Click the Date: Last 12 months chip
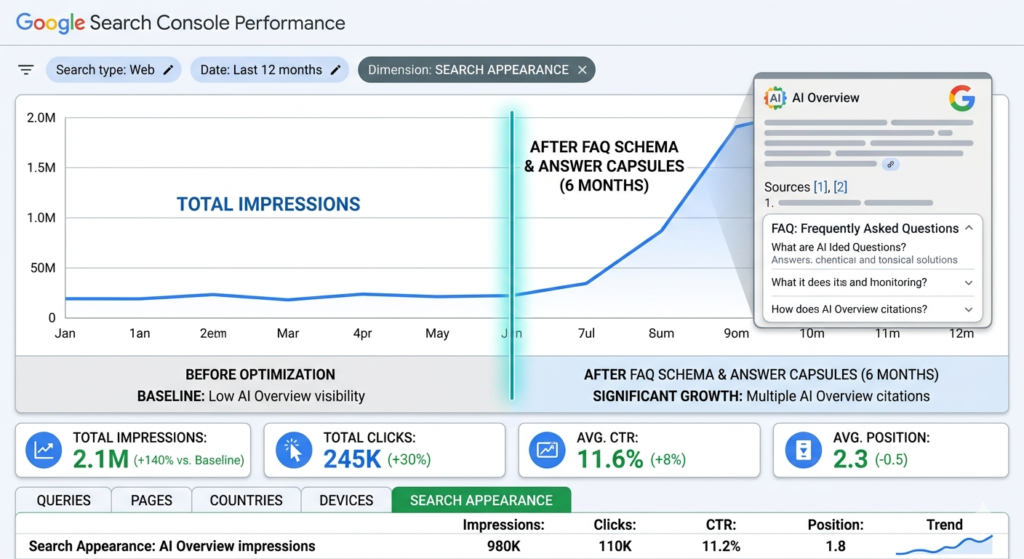 [x=270, y=70]
